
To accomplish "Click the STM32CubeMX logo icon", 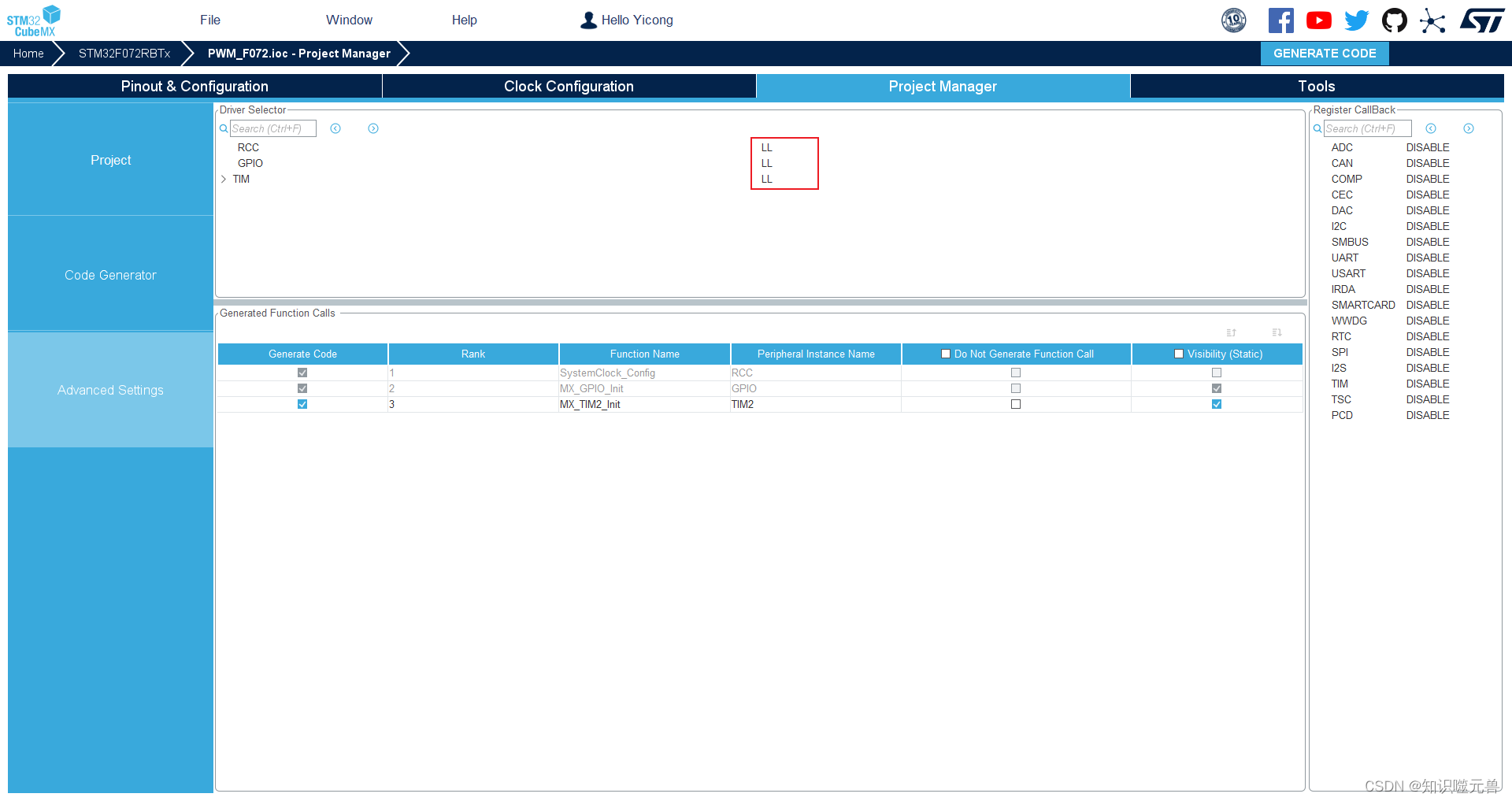I will click(33, 20).
